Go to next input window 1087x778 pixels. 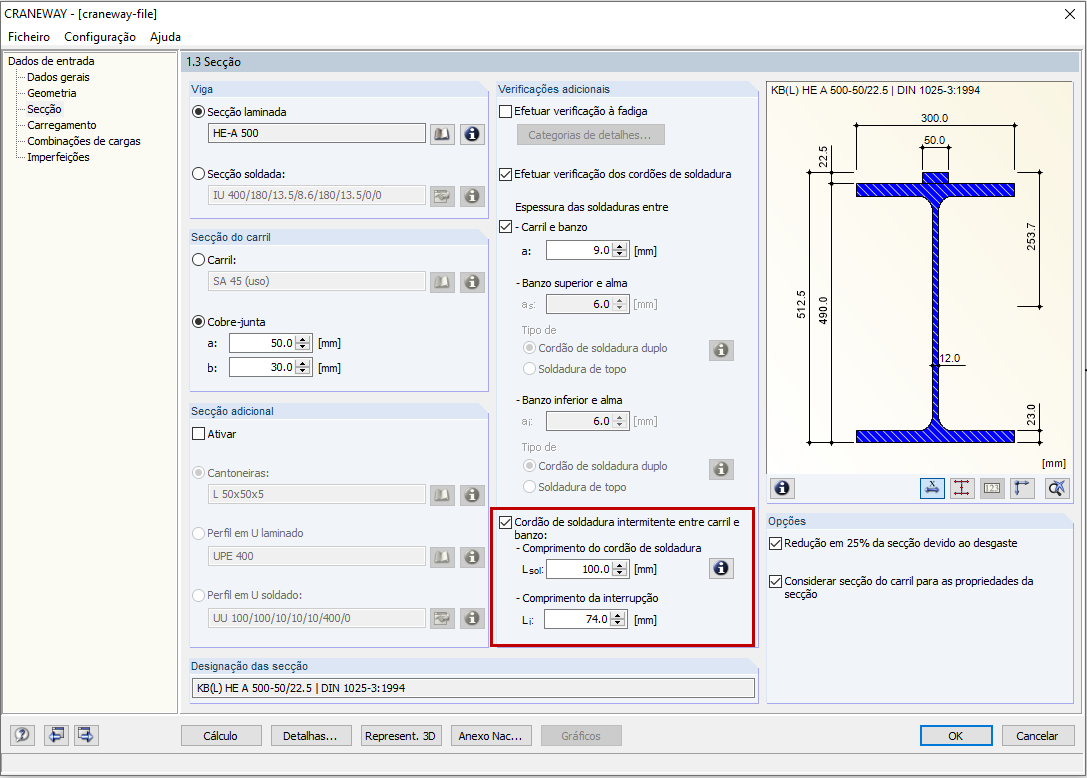86,735
